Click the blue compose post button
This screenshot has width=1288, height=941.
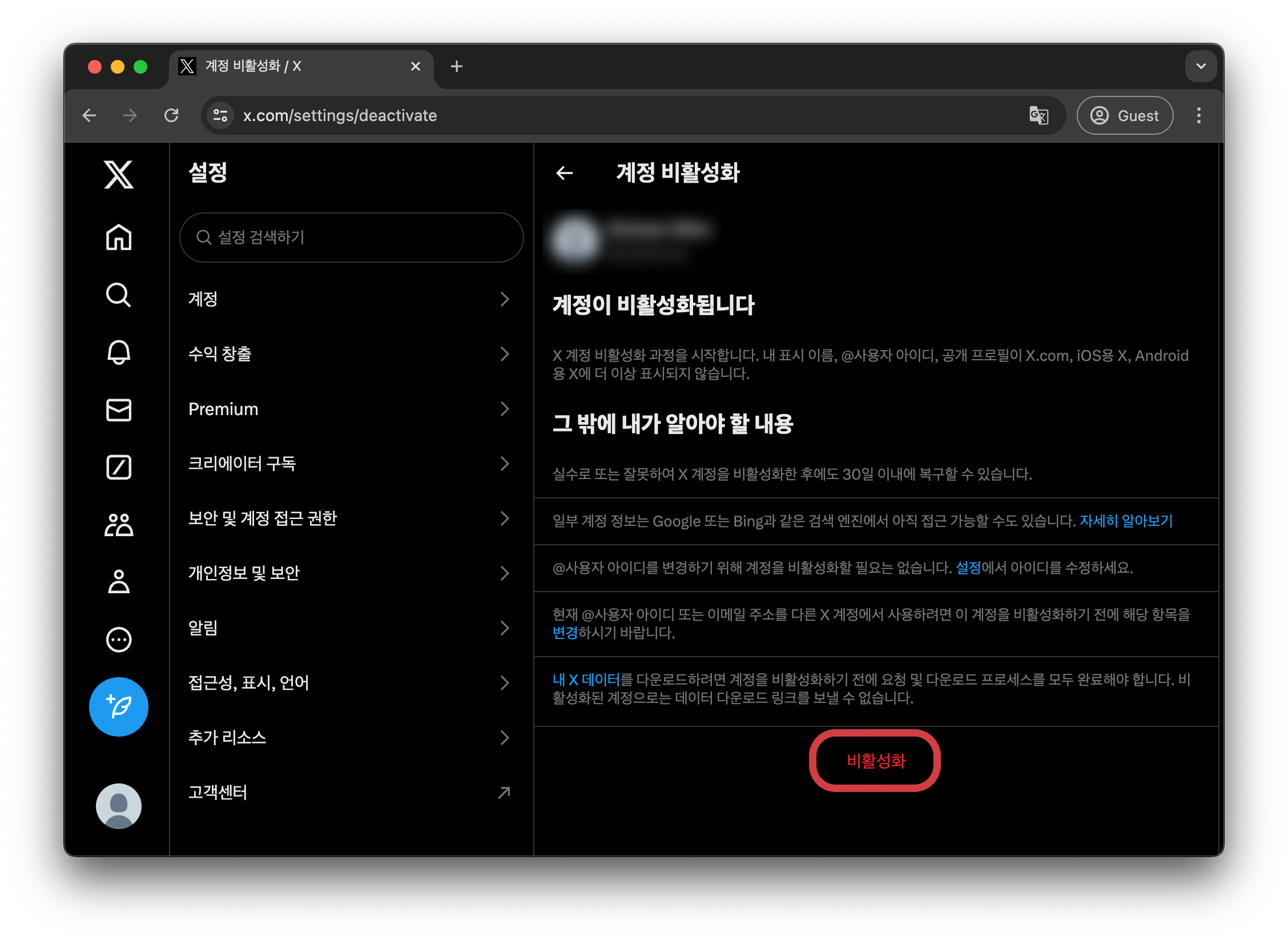[119, 707]
